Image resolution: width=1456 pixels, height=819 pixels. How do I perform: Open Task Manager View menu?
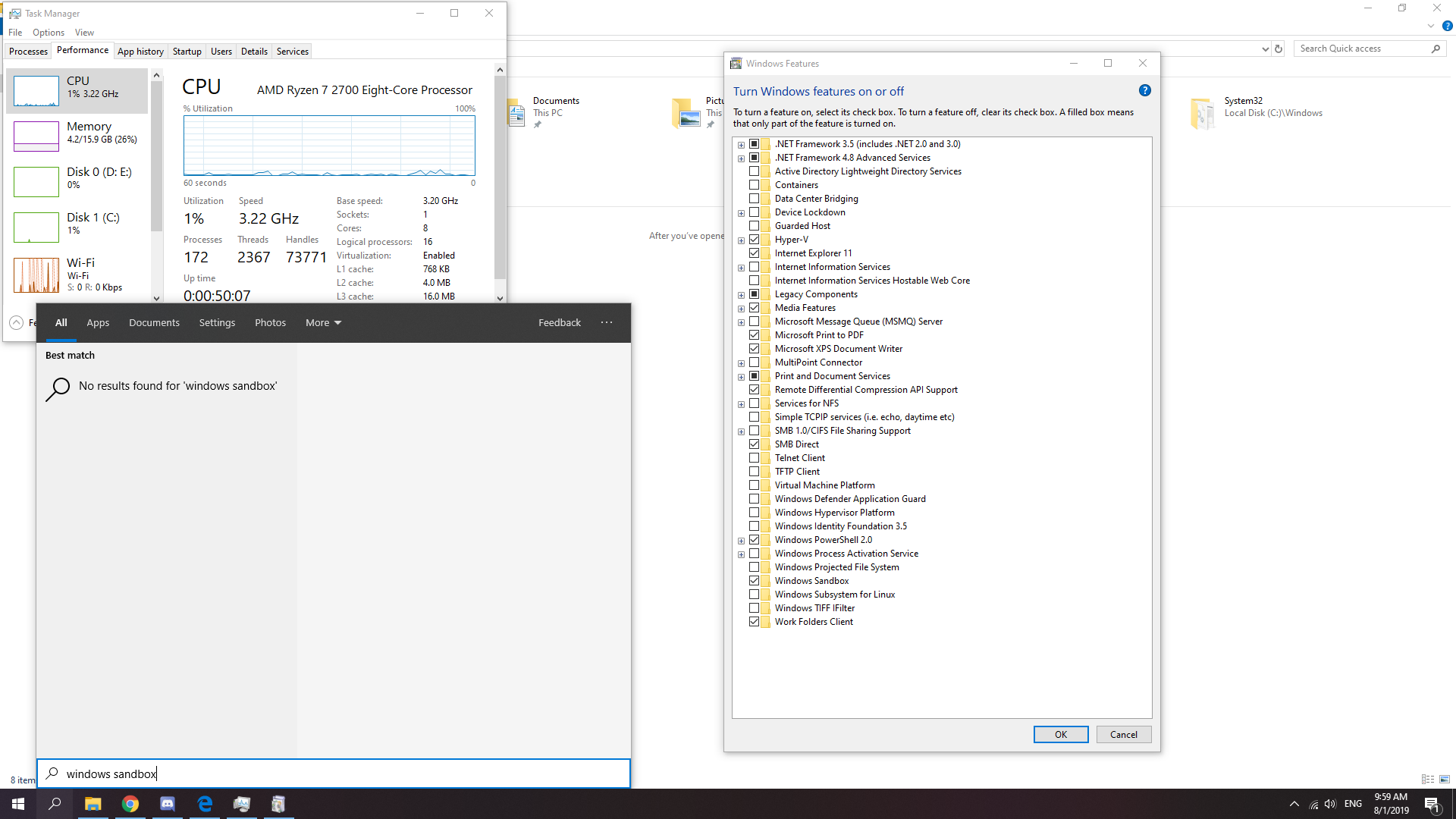(84, 32)
